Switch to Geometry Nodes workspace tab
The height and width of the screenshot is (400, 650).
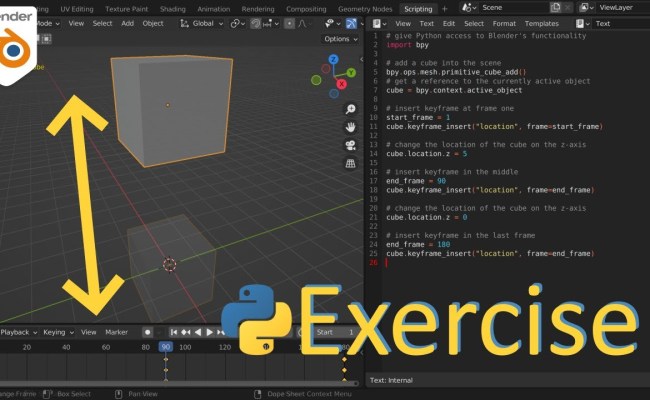[365, 9]
